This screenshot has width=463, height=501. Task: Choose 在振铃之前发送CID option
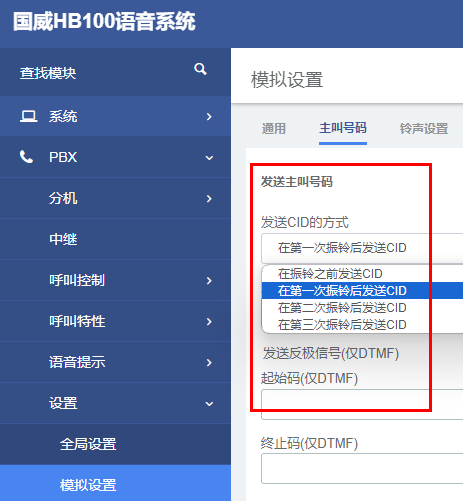[362, 274]
